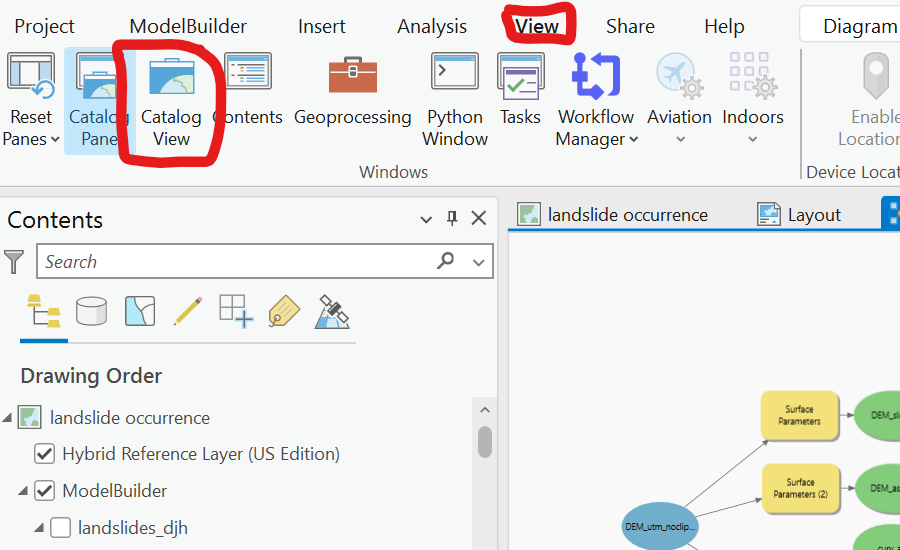Viewport: 900px width, 550px height.
Task: Click the Drawing Order heading
Action: click(x=91, y=376)
